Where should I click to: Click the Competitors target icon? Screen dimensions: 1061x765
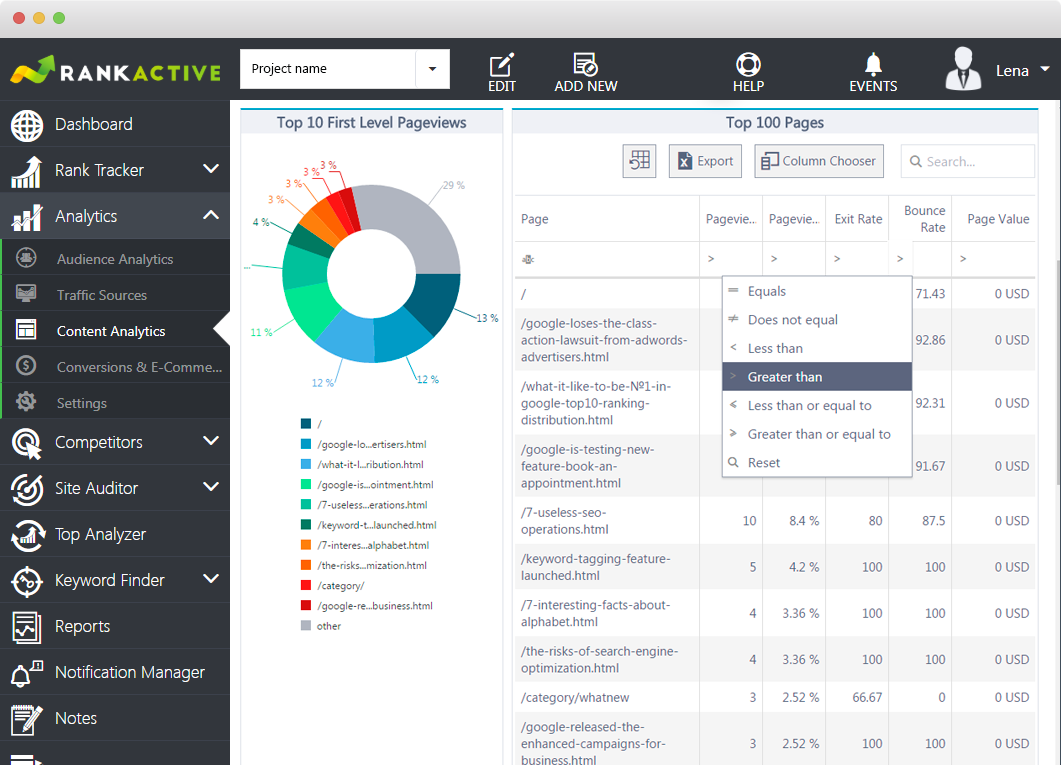(27, 444)
